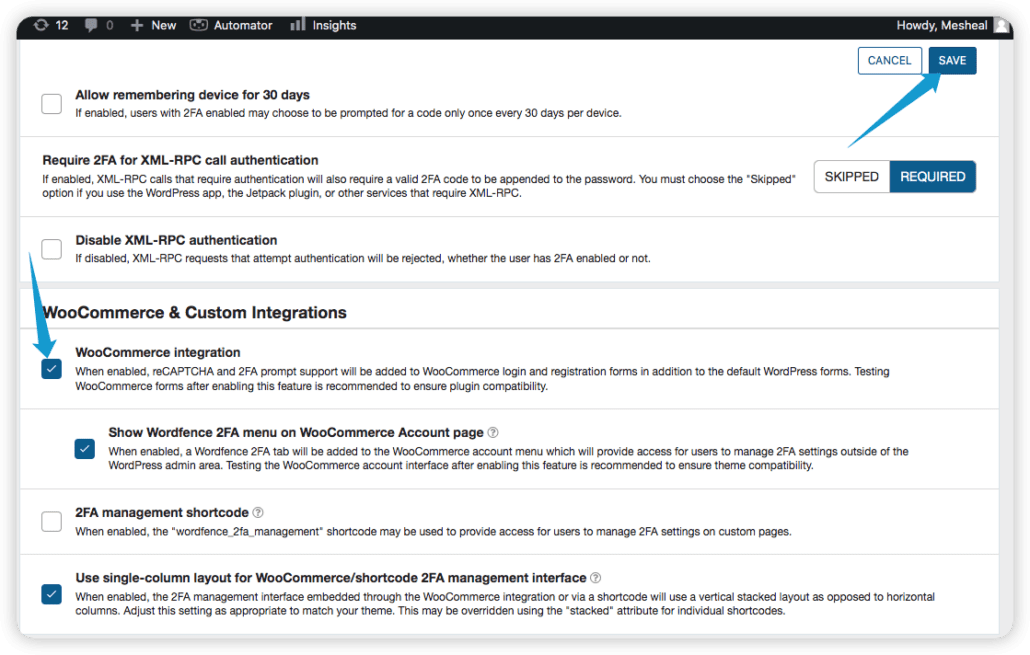Open help icon for Show Wordfence 2FA menu
The image size is (1030, 655).
(493, 432)
